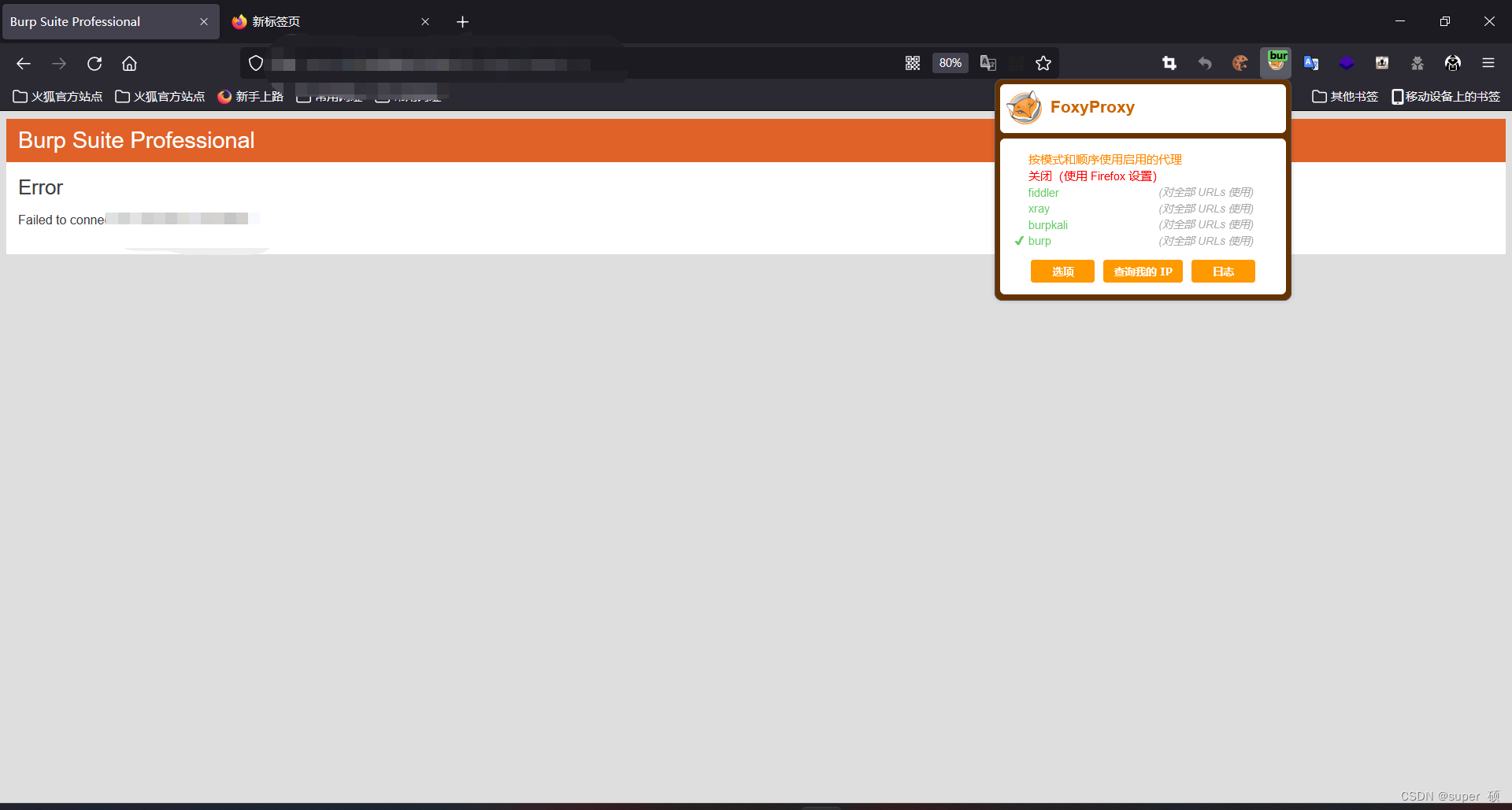
Task: Open the cookie editor extension icon
Action: (x=1240, y=64)
